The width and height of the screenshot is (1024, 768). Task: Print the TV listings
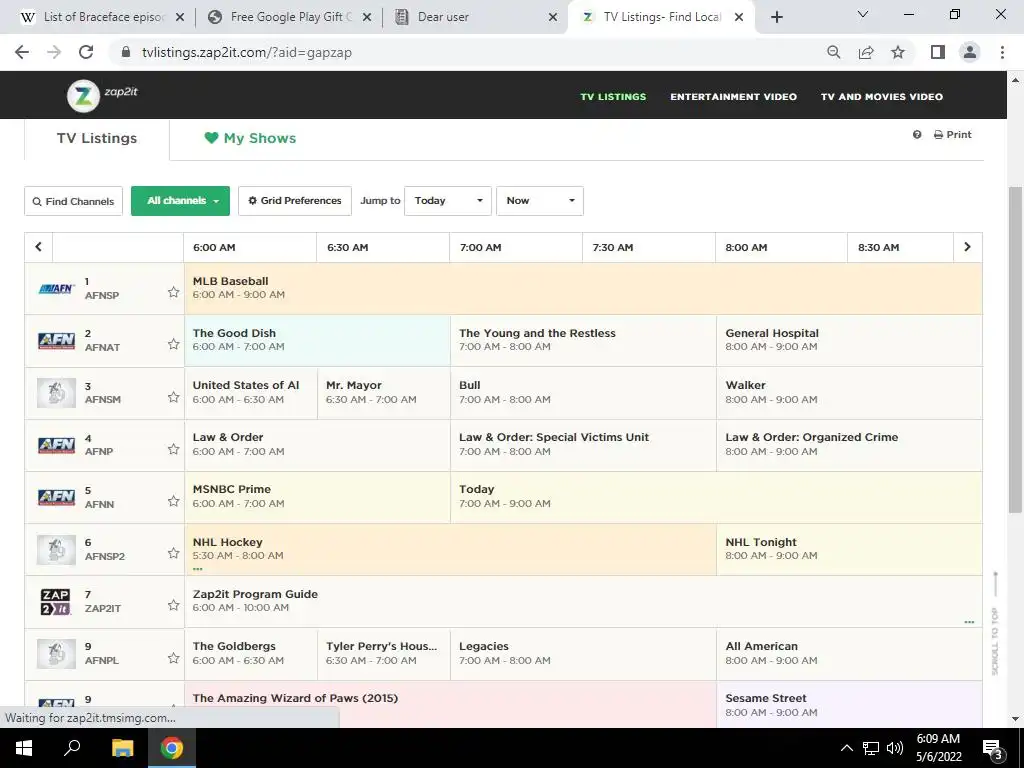(x=953, y=135)
